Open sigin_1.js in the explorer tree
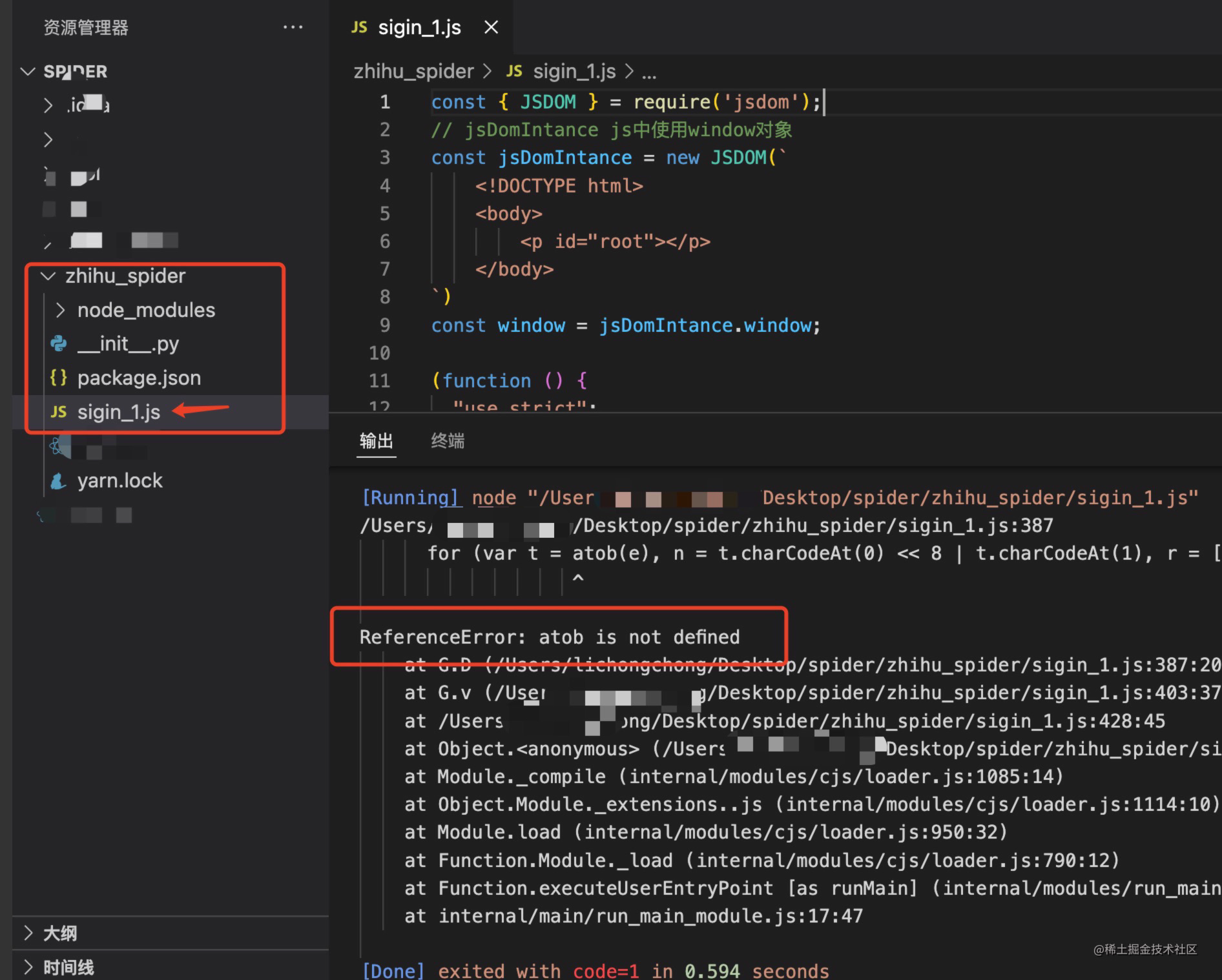The height and width of the screenshot is (980, 1222). [119, 412]
